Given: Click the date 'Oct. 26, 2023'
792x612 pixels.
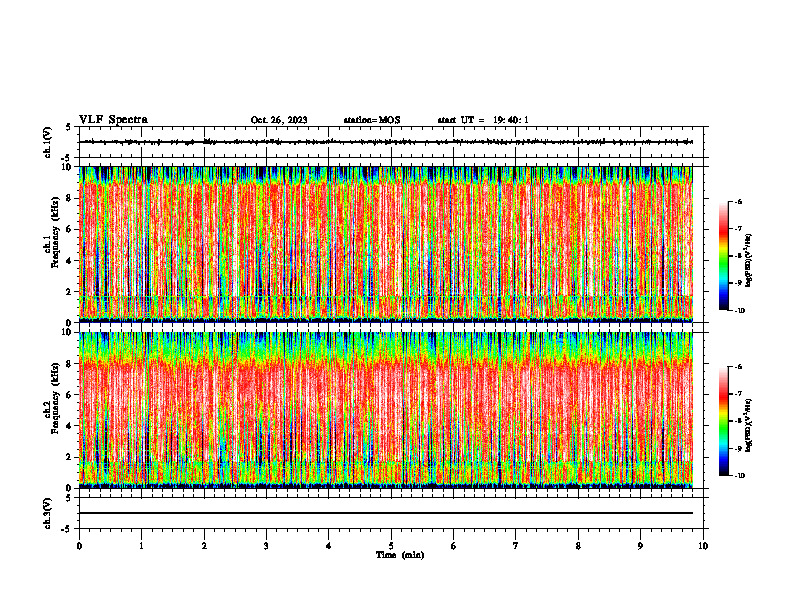Looking at the screenshot, I should coord(279,120).
